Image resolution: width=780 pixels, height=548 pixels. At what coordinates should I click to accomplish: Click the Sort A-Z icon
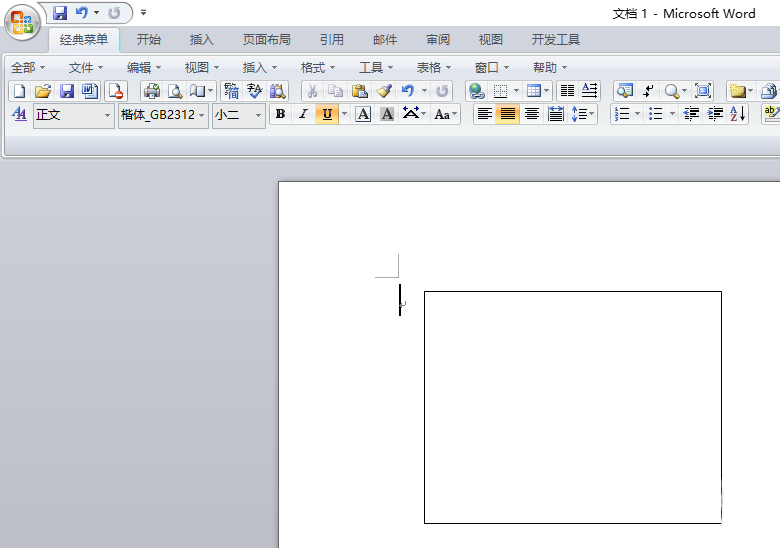(738, 114)
